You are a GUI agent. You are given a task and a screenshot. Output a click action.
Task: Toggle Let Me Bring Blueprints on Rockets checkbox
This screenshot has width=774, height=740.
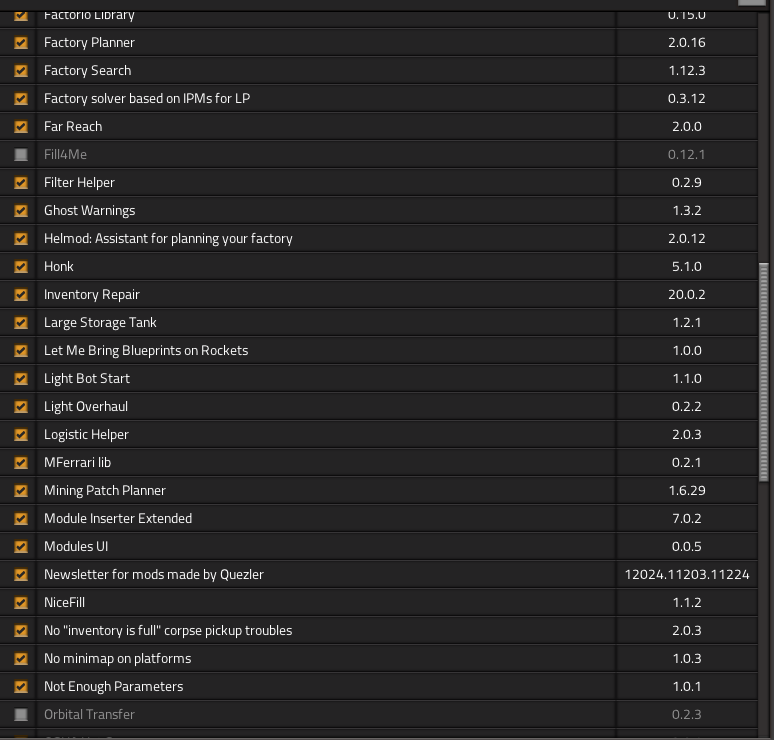point(21,351)
